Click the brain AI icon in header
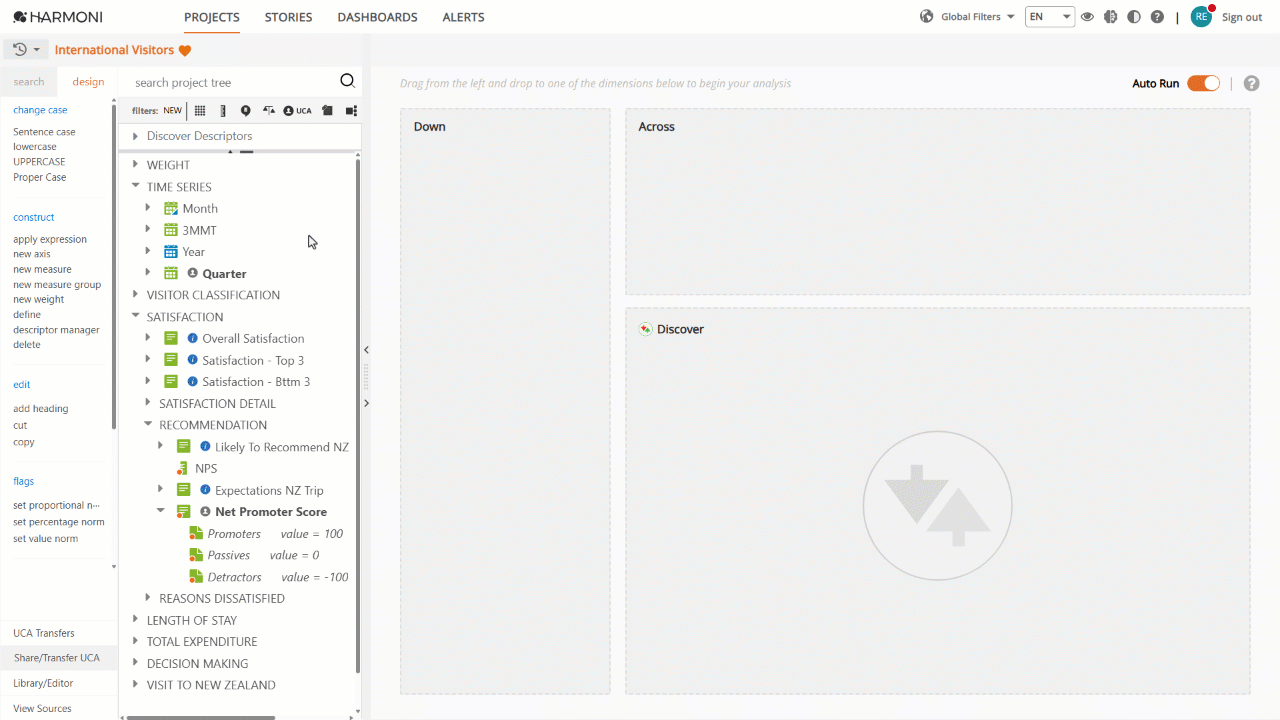The height and width of the screenshot is (720, 1280). [1110, 17]
